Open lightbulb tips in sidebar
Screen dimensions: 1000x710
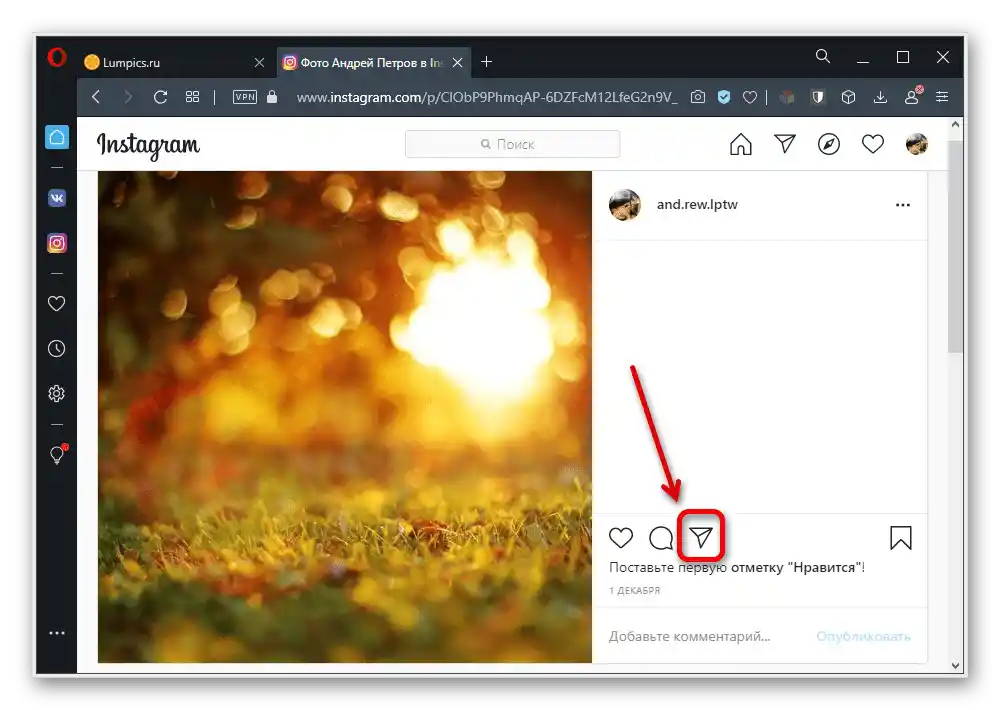pos(57,454)
